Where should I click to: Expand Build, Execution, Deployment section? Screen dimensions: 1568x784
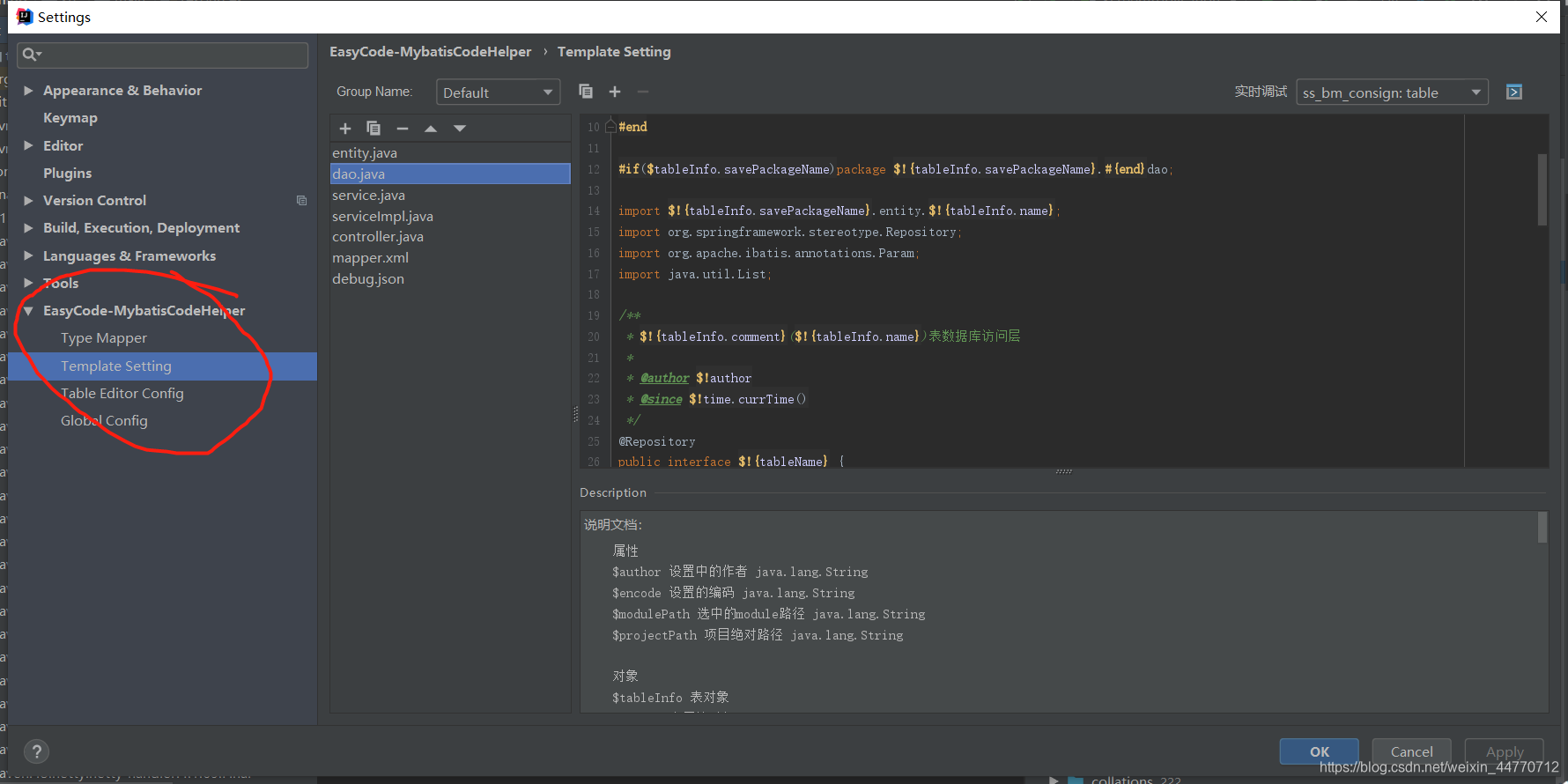28,228
